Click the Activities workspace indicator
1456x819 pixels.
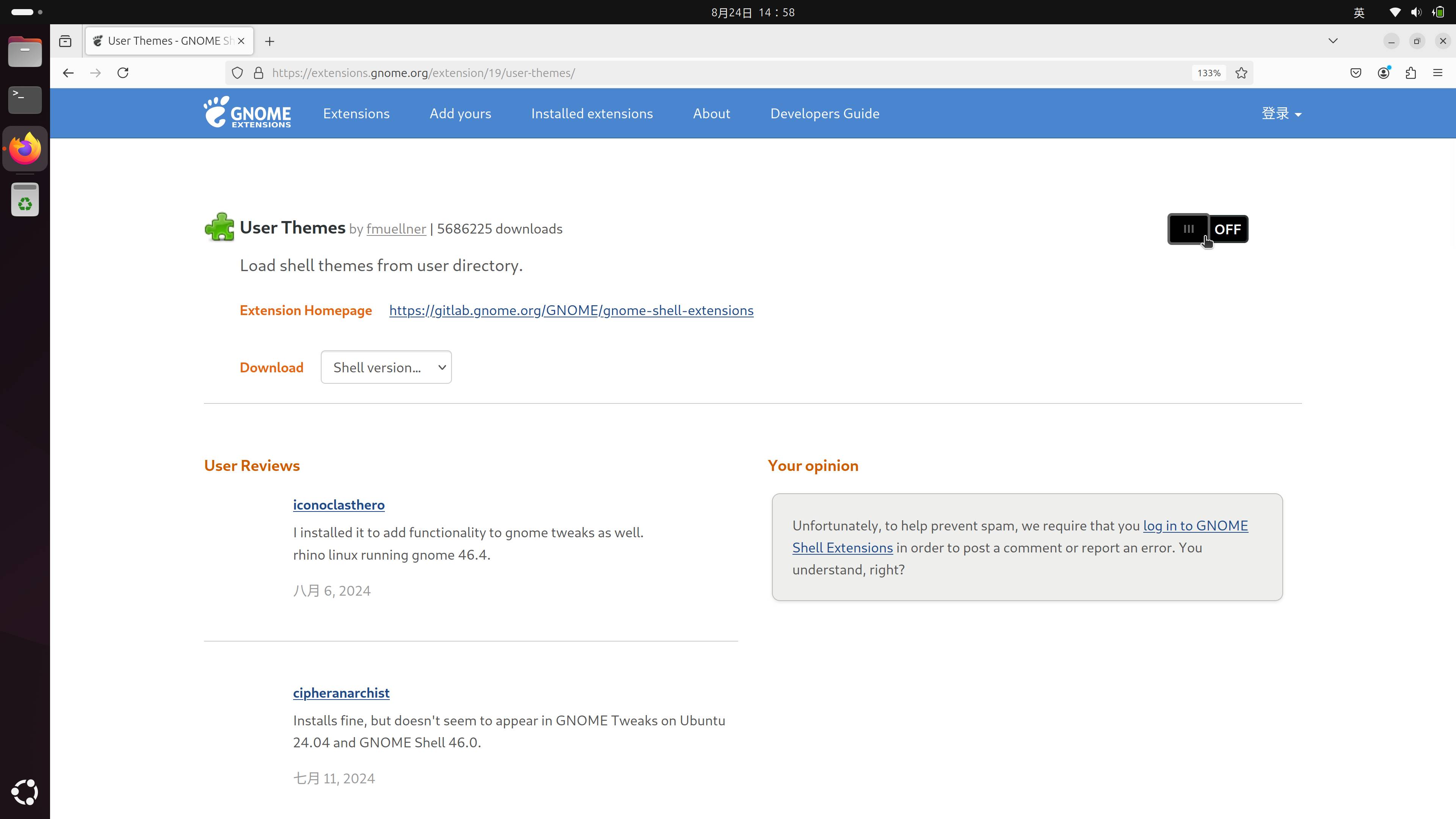coord(27,12)
